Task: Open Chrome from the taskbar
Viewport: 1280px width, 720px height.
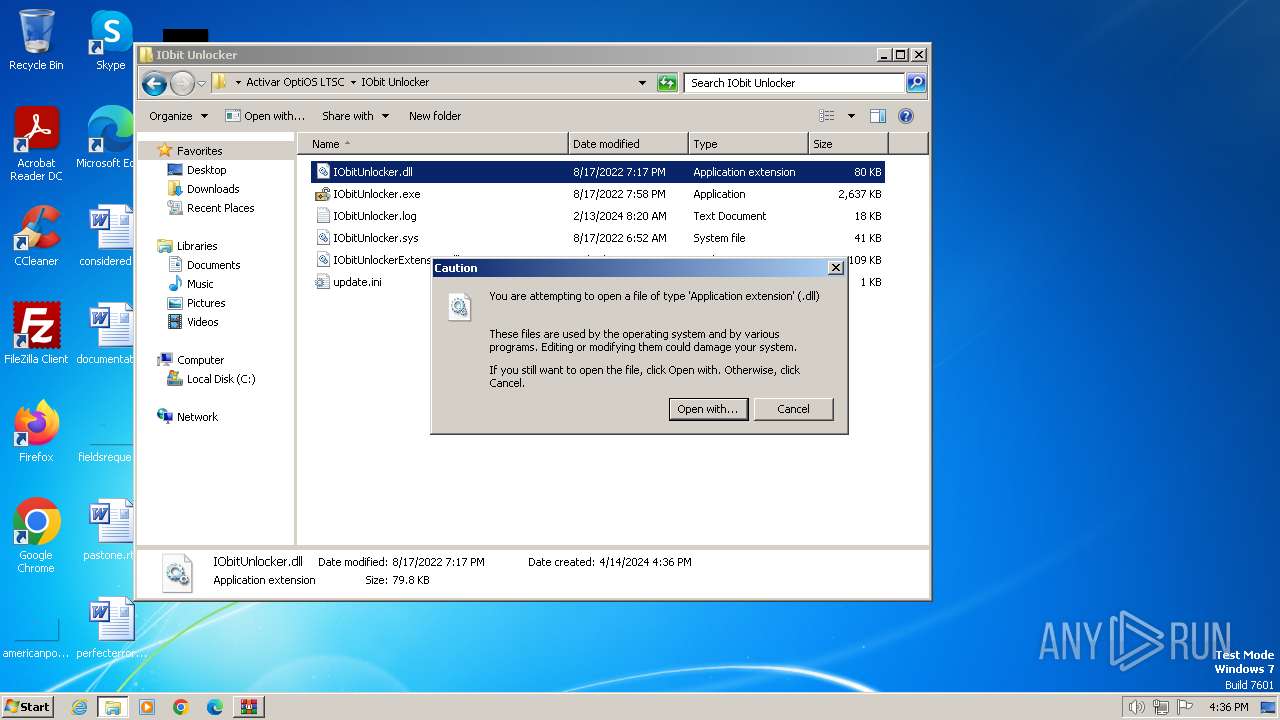Action: click(x=181, y=707)
